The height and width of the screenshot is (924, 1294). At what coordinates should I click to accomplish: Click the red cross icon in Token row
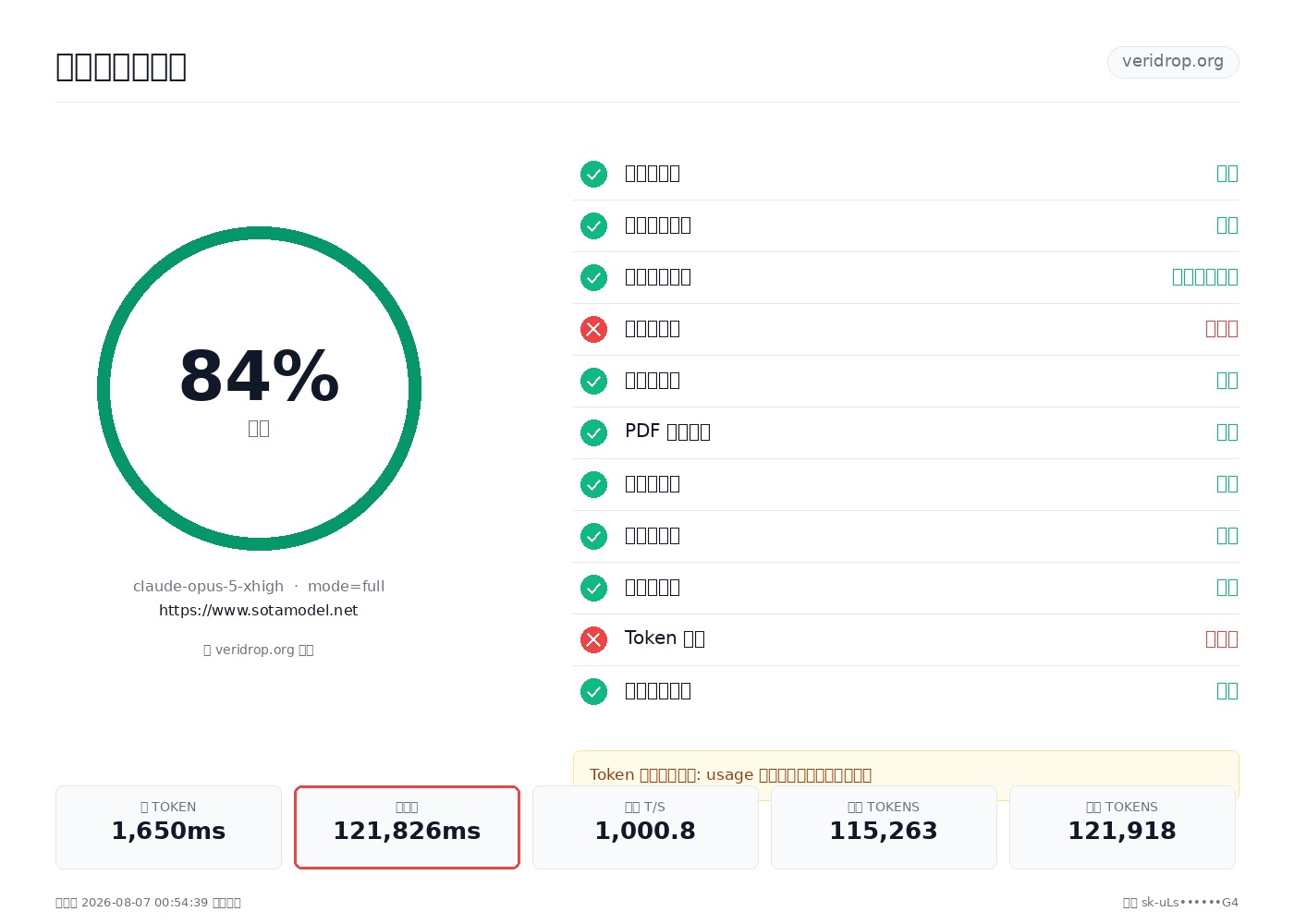tap(593, 639)
